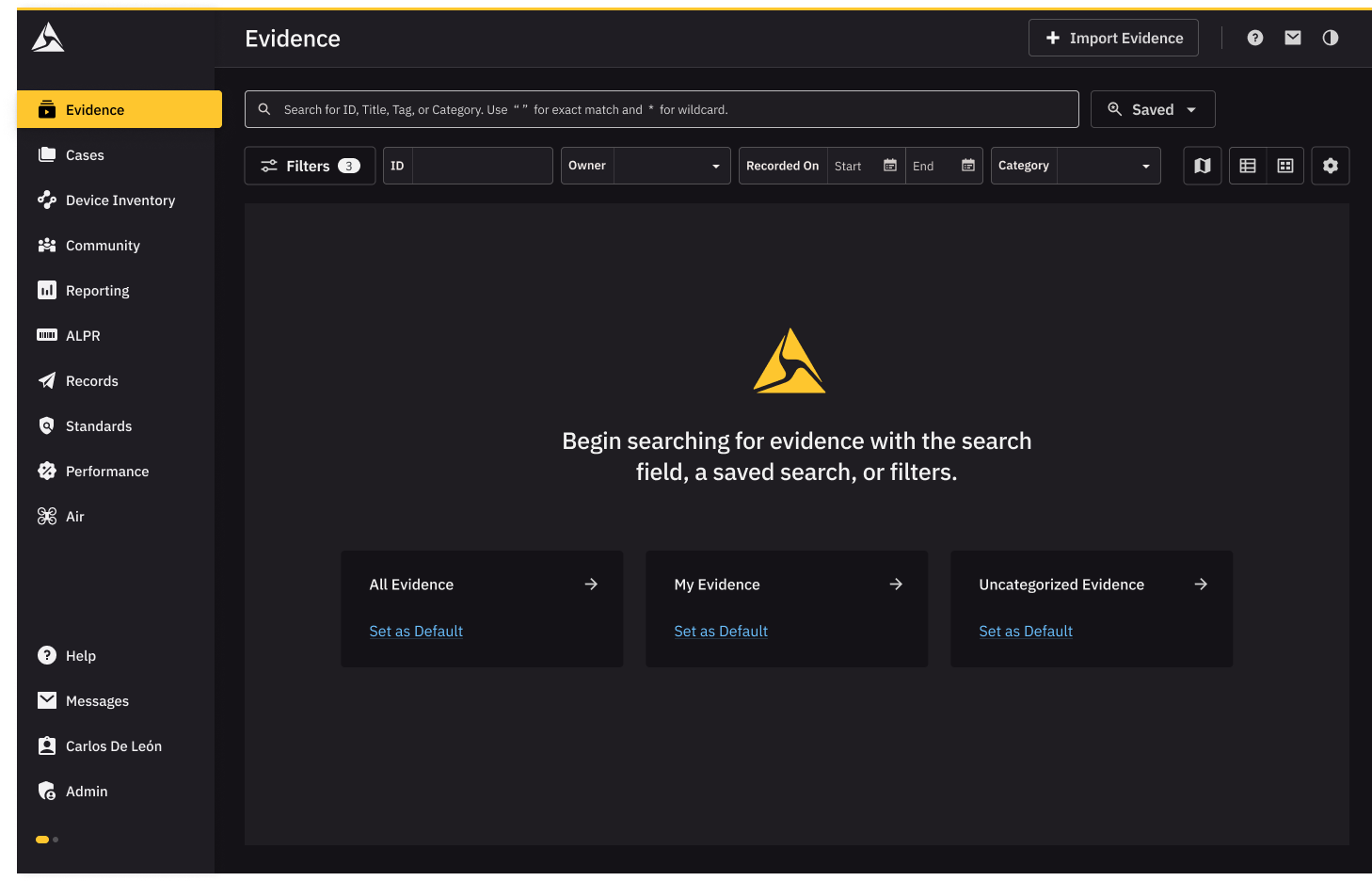Switch to the map view of evidence

pyautogui.click(x=1202, y=165)
